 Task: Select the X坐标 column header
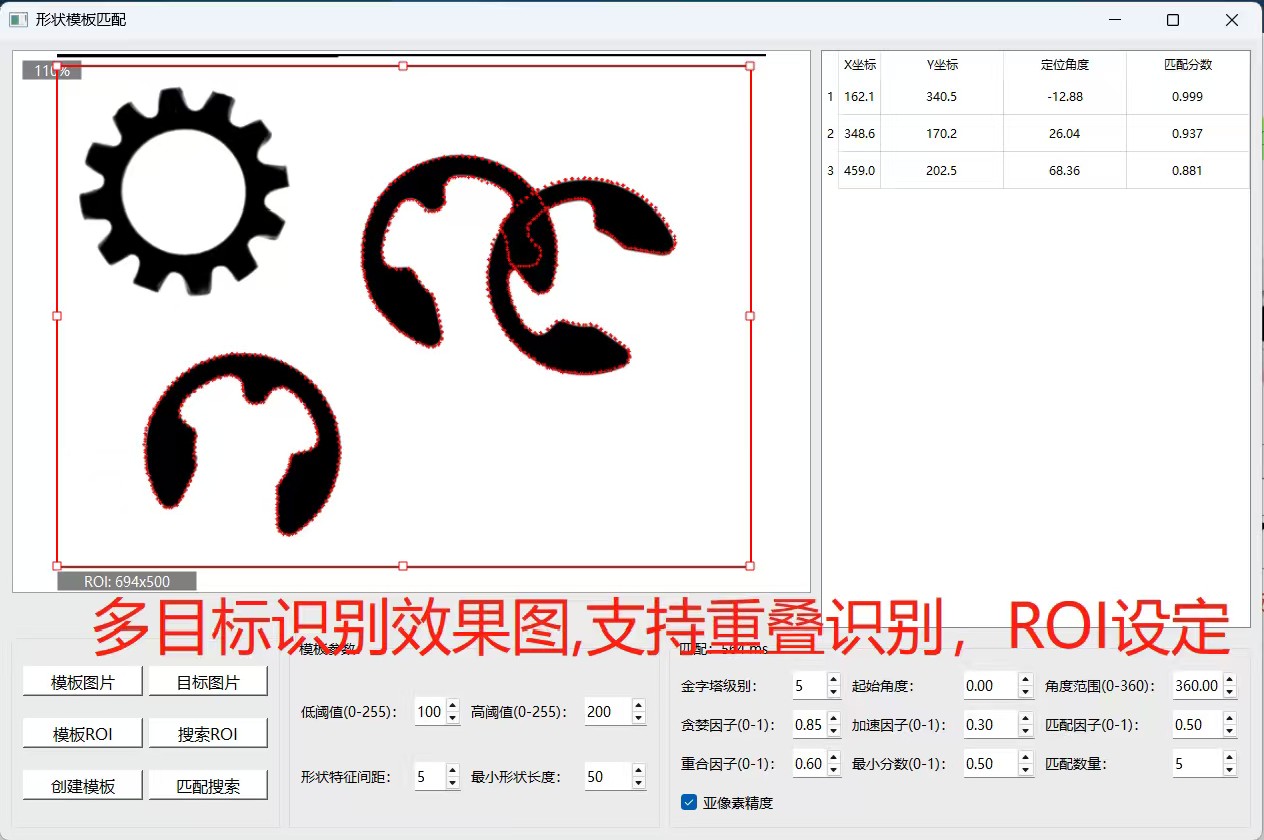click(x=859, y=64)
